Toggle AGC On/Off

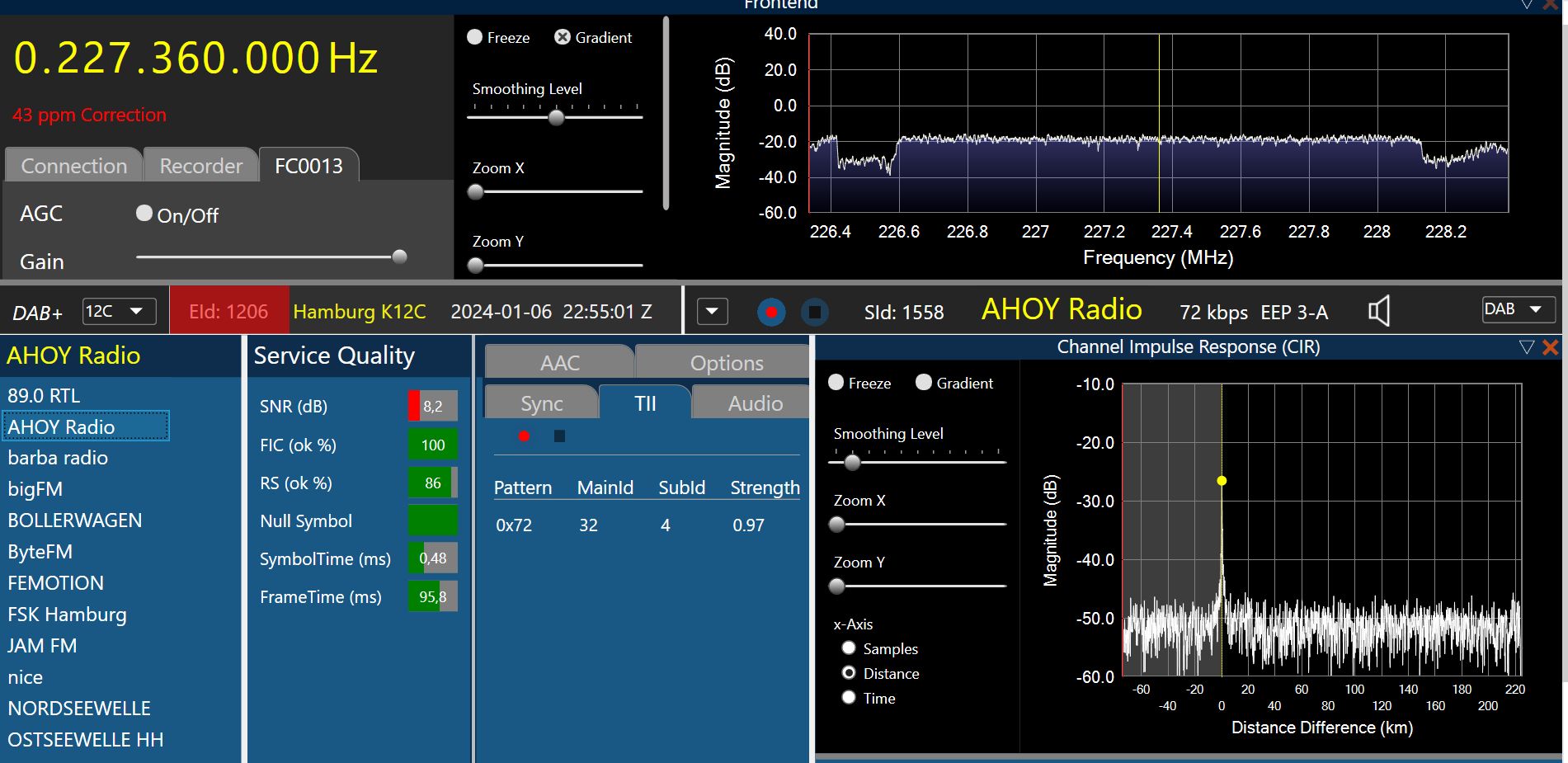pyautogui.click(x=144, y=214)
